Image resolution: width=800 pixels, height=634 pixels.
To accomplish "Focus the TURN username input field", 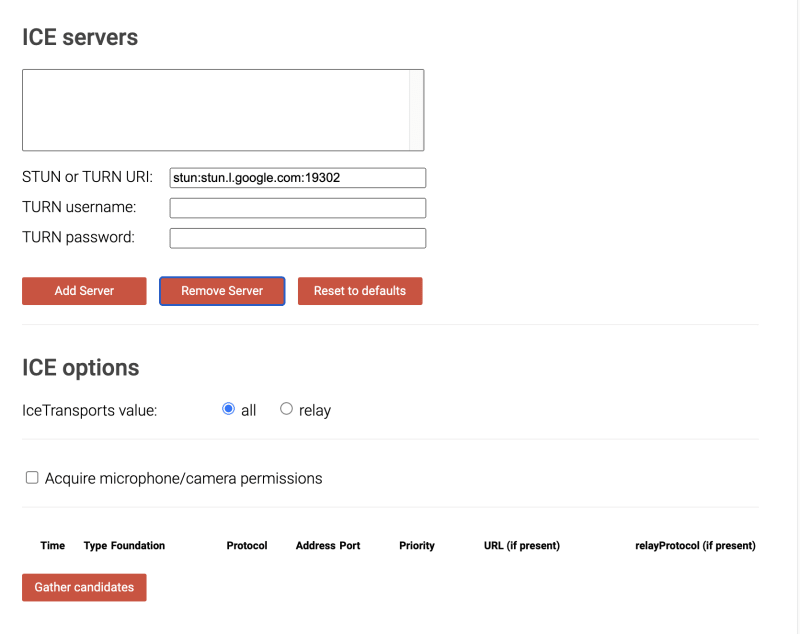I will pos(298,208).
